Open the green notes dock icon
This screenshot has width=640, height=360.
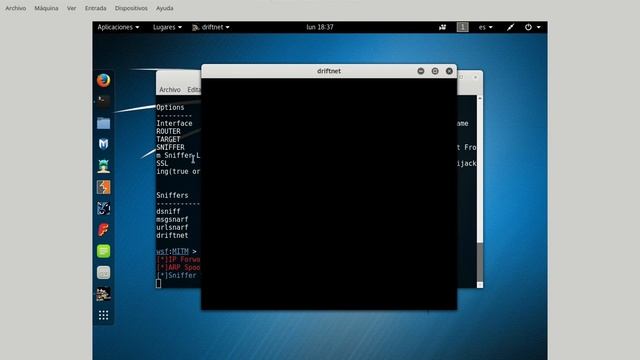tap(103, 251)
